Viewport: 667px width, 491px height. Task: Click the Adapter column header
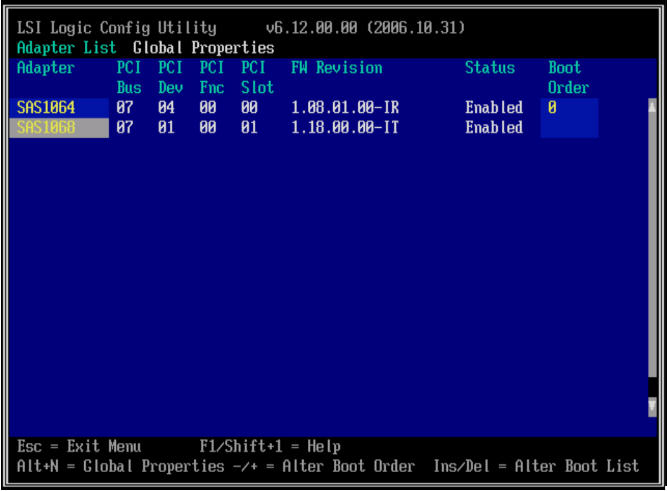point(46,68)
